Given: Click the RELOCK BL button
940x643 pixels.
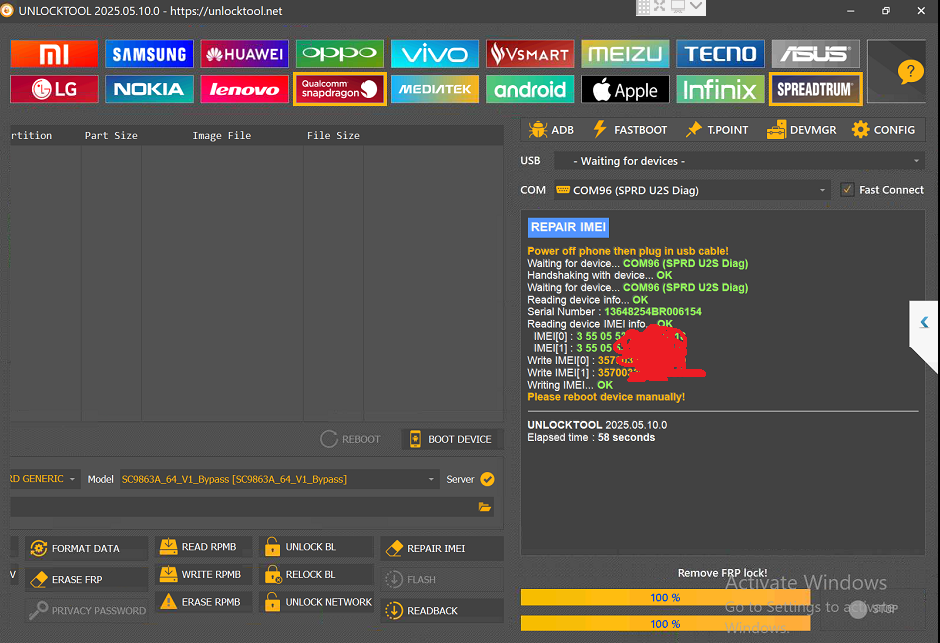Looking at the screenshot, I should 317,574.
